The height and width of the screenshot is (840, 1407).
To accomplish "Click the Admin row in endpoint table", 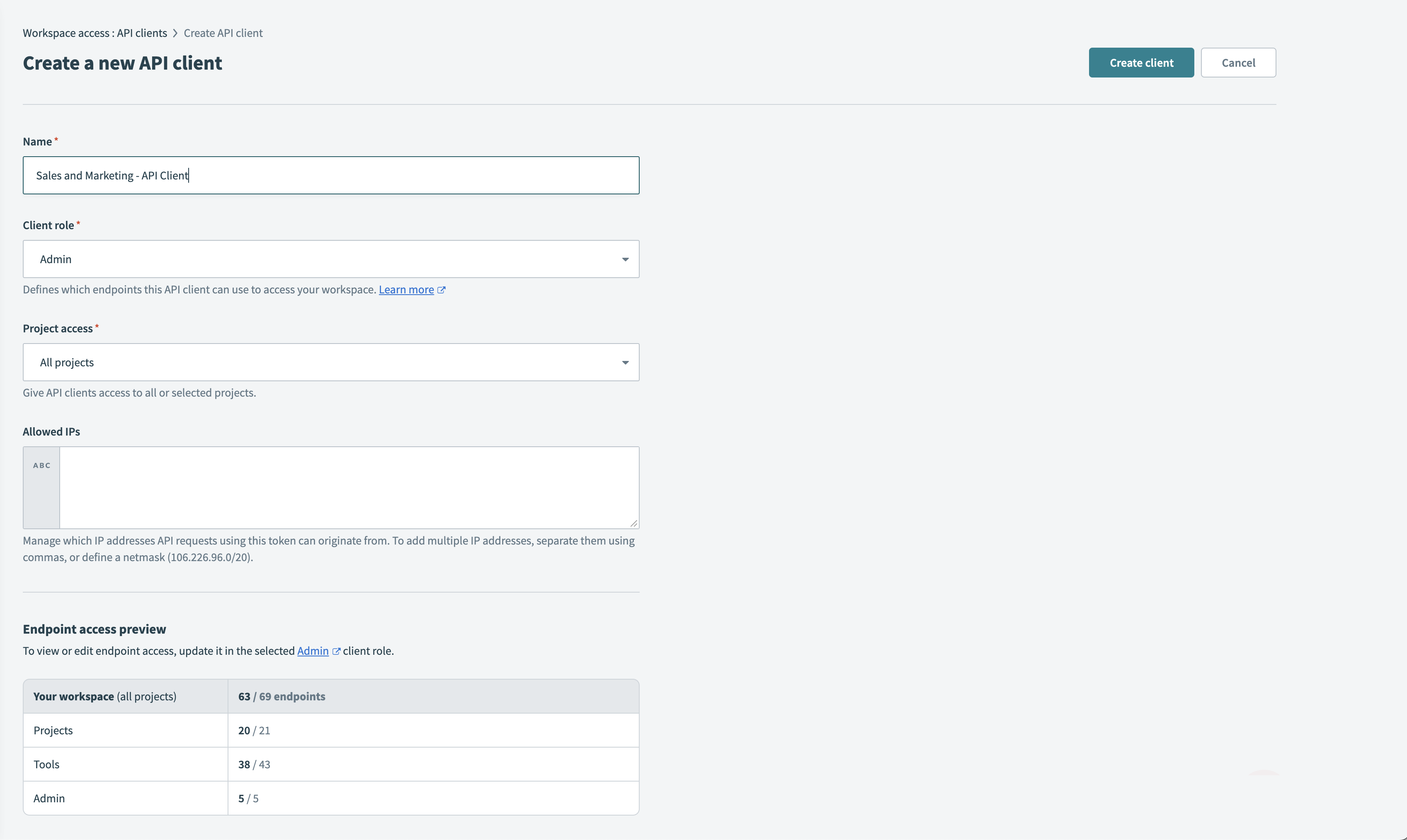I will (x=331, y=798).
